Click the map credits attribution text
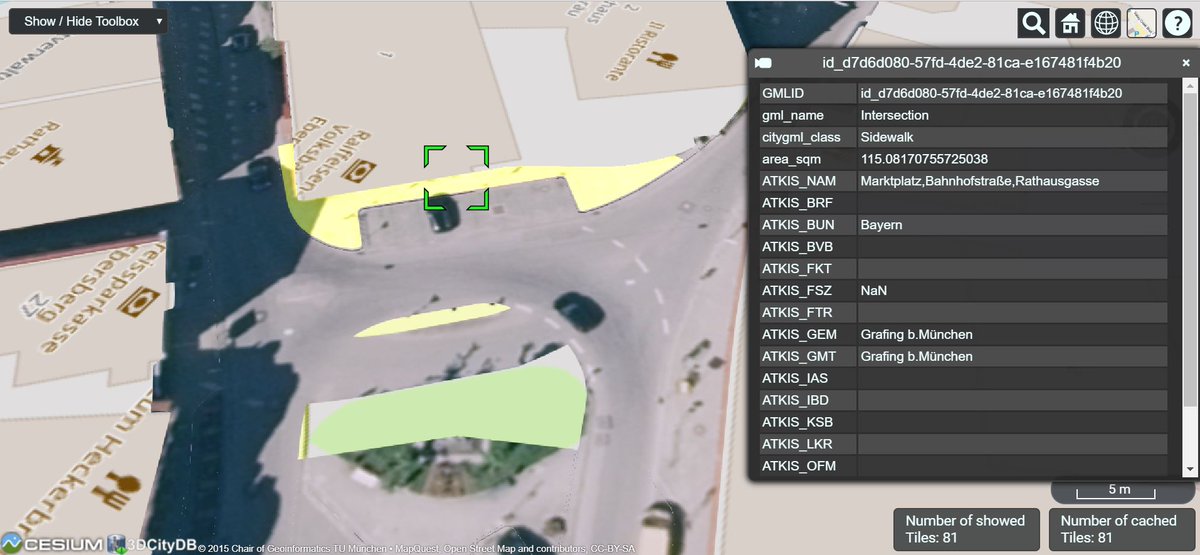The height and width of the screenshot is (555, 1200). (x=416, y=548)
